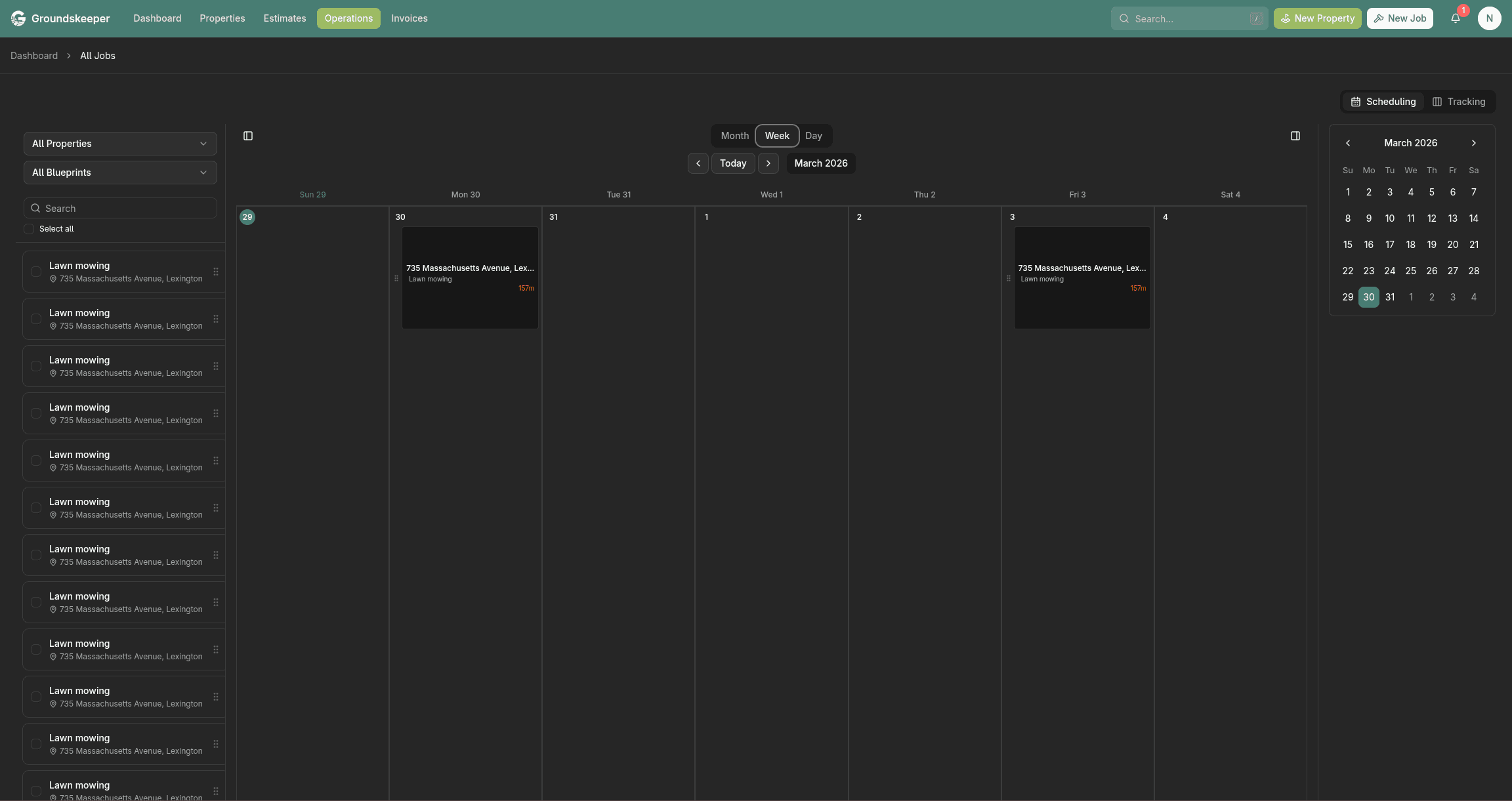The width and height of the screenshot is (1512, 801).
Task: Open the All Properties dropdown
Action: point(120,143)
